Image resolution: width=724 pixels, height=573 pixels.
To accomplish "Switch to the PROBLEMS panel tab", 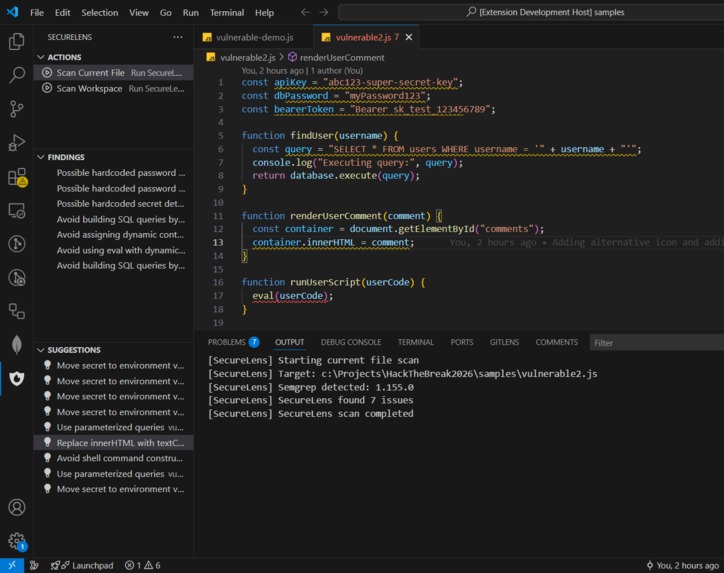I will click(x=233, y=342).
